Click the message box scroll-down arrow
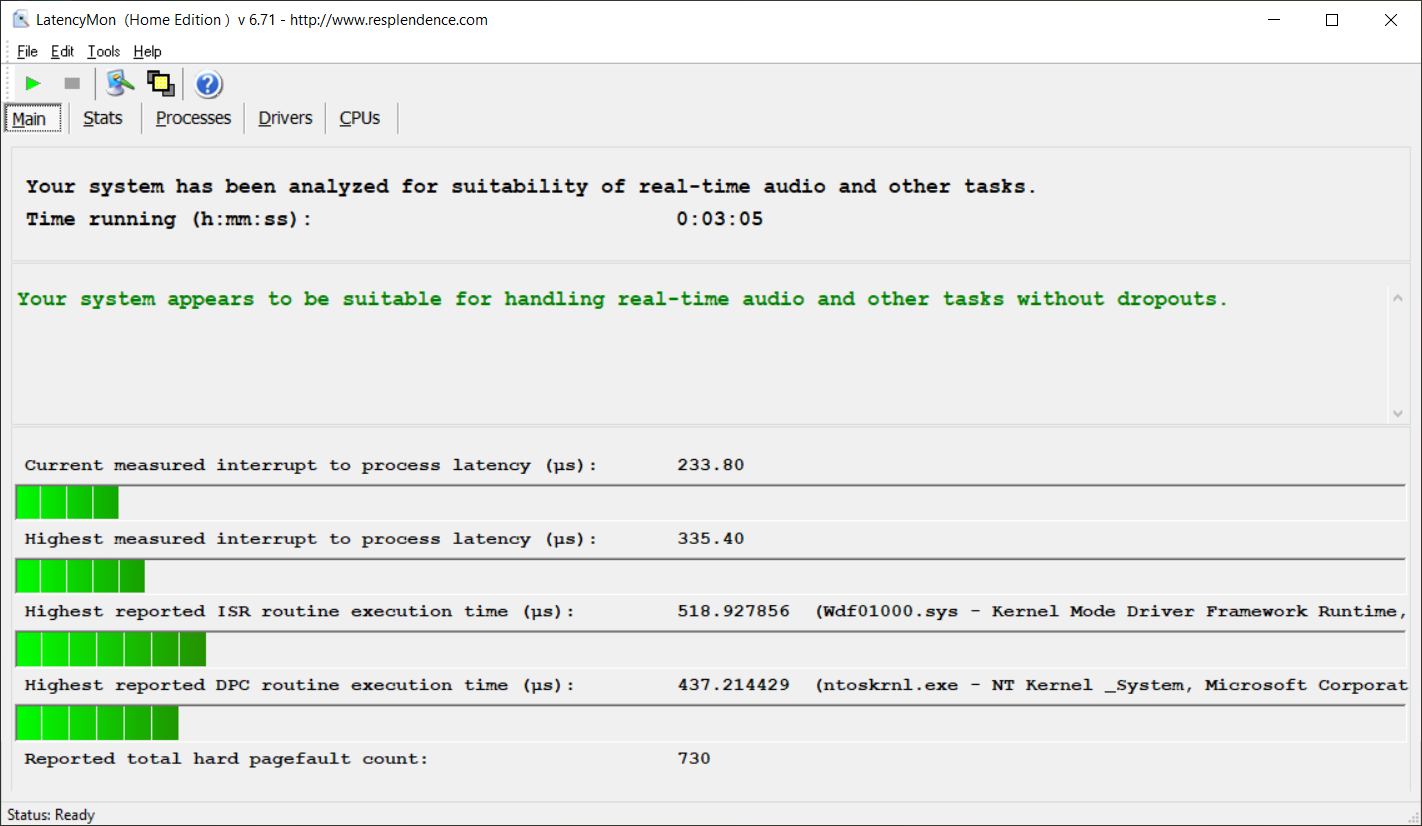This screenshot has height=826, width=1422. click(1397, 413)
